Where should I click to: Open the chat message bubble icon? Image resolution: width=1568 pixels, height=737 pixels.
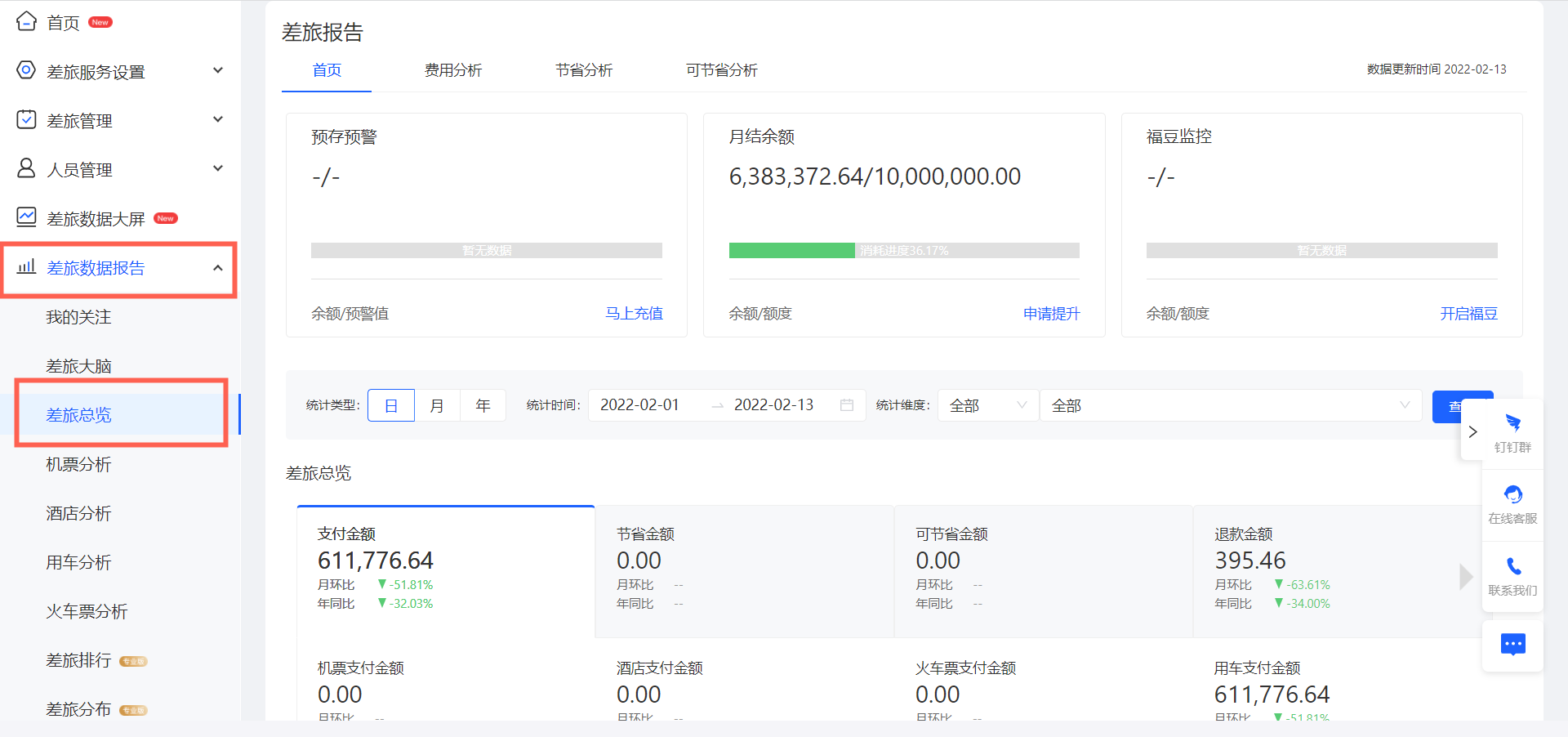(x=1512, y=645)
